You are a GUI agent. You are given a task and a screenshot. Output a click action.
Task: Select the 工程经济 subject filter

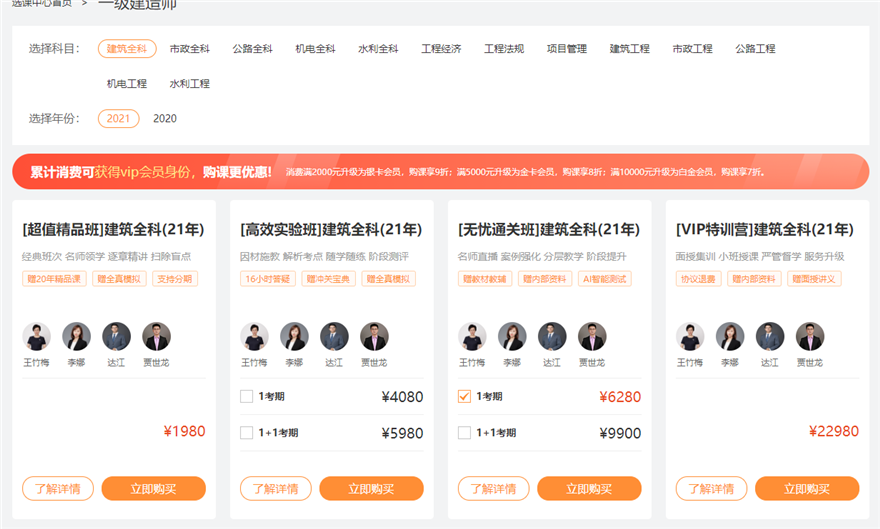click(441, 49)
